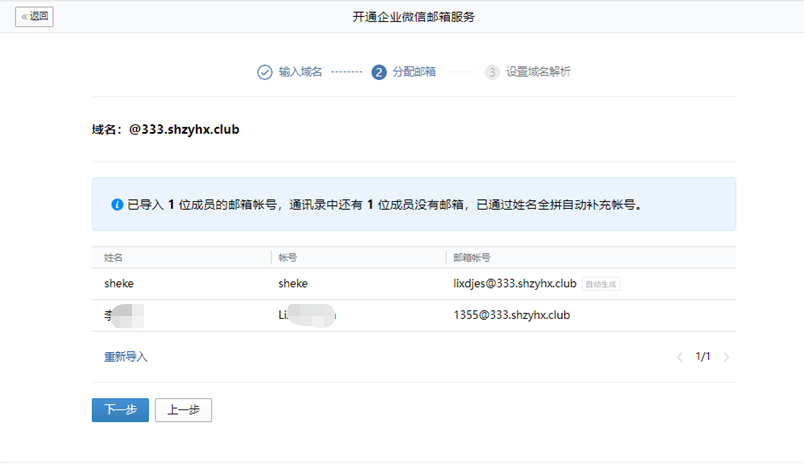Click the blue info icon in notice
804x473 pixels.
(117, 205)
